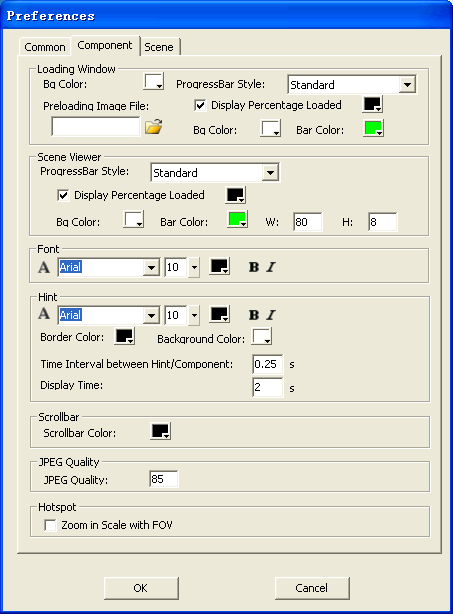The image size is (453, 614).
Task: Click the font 'A' icon in Font section
Action: (x=44, y=267)
